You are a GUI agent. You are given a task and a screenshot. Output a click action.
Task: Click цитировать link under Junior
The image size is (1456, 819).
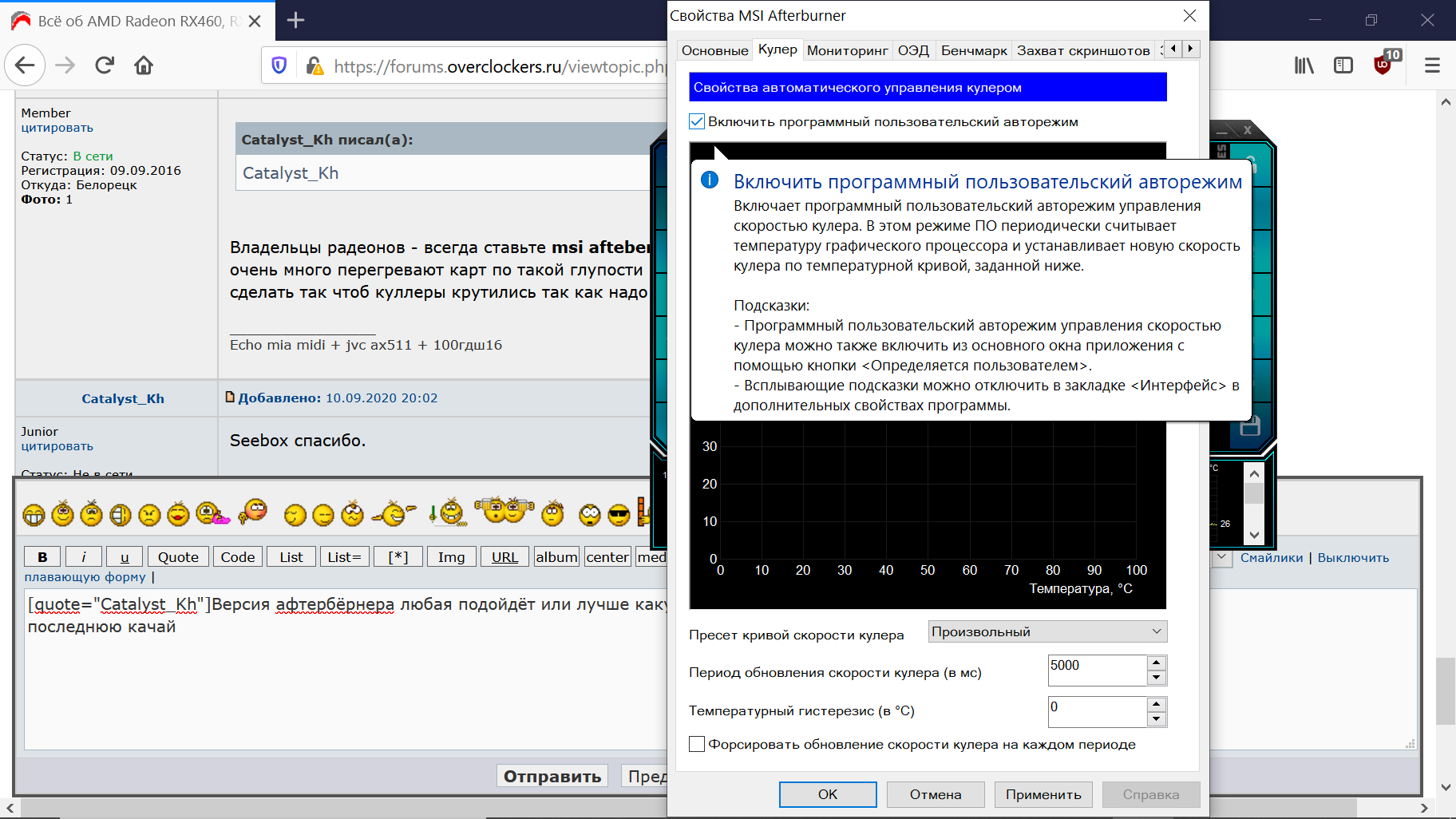pos(57,446)
